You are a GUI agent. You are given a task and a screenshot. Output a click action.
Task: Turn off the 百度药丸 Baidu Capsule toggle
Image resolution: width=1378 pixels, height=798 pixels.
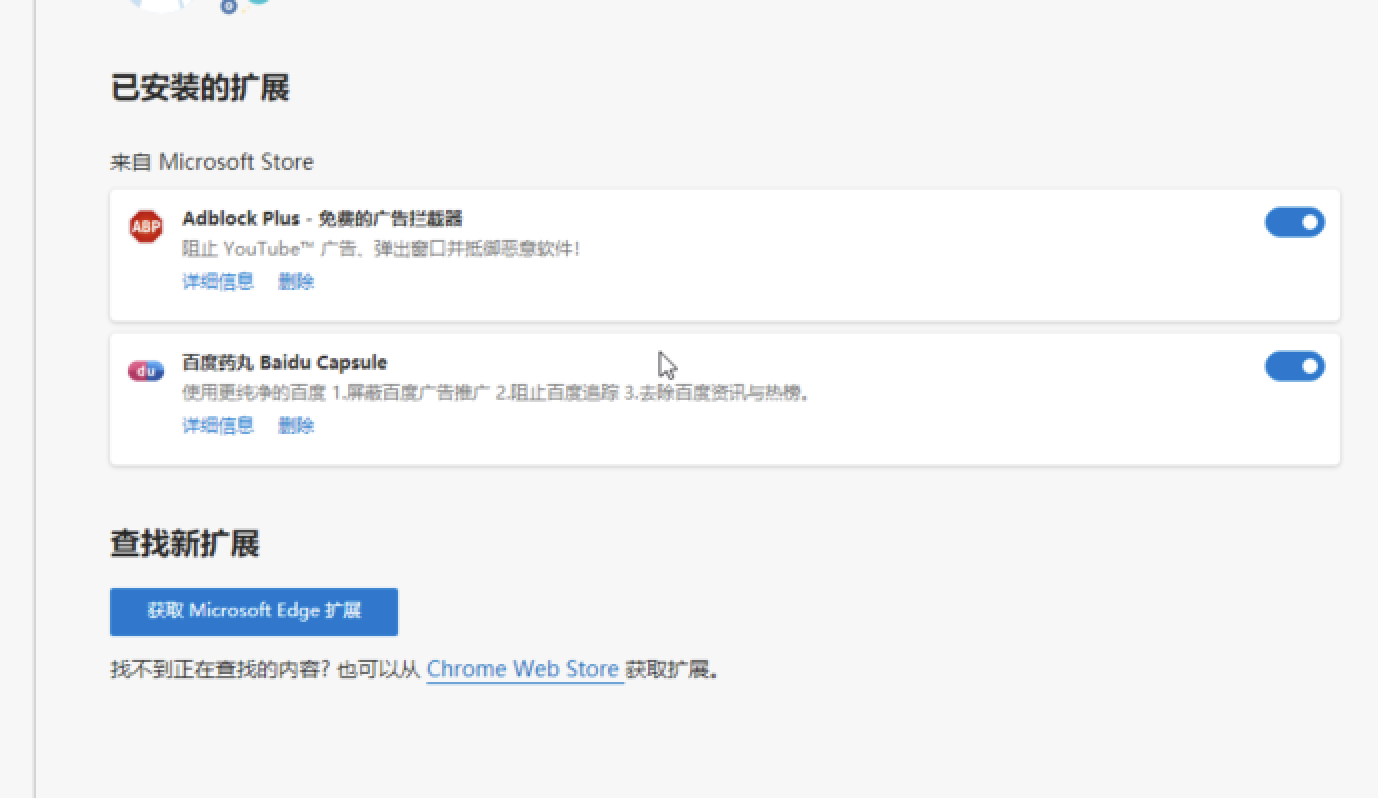[x=1294, y=366]
